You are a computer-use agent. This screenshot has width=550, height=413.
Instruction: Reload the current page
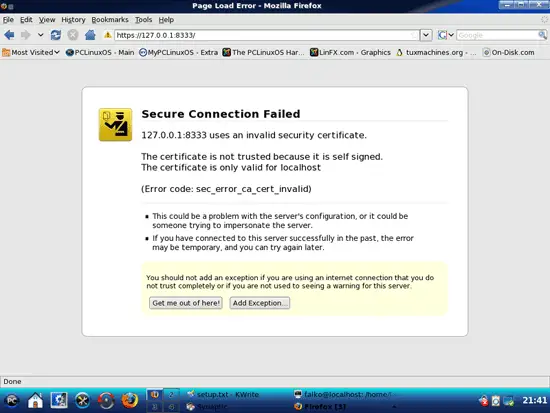[56, 35]
